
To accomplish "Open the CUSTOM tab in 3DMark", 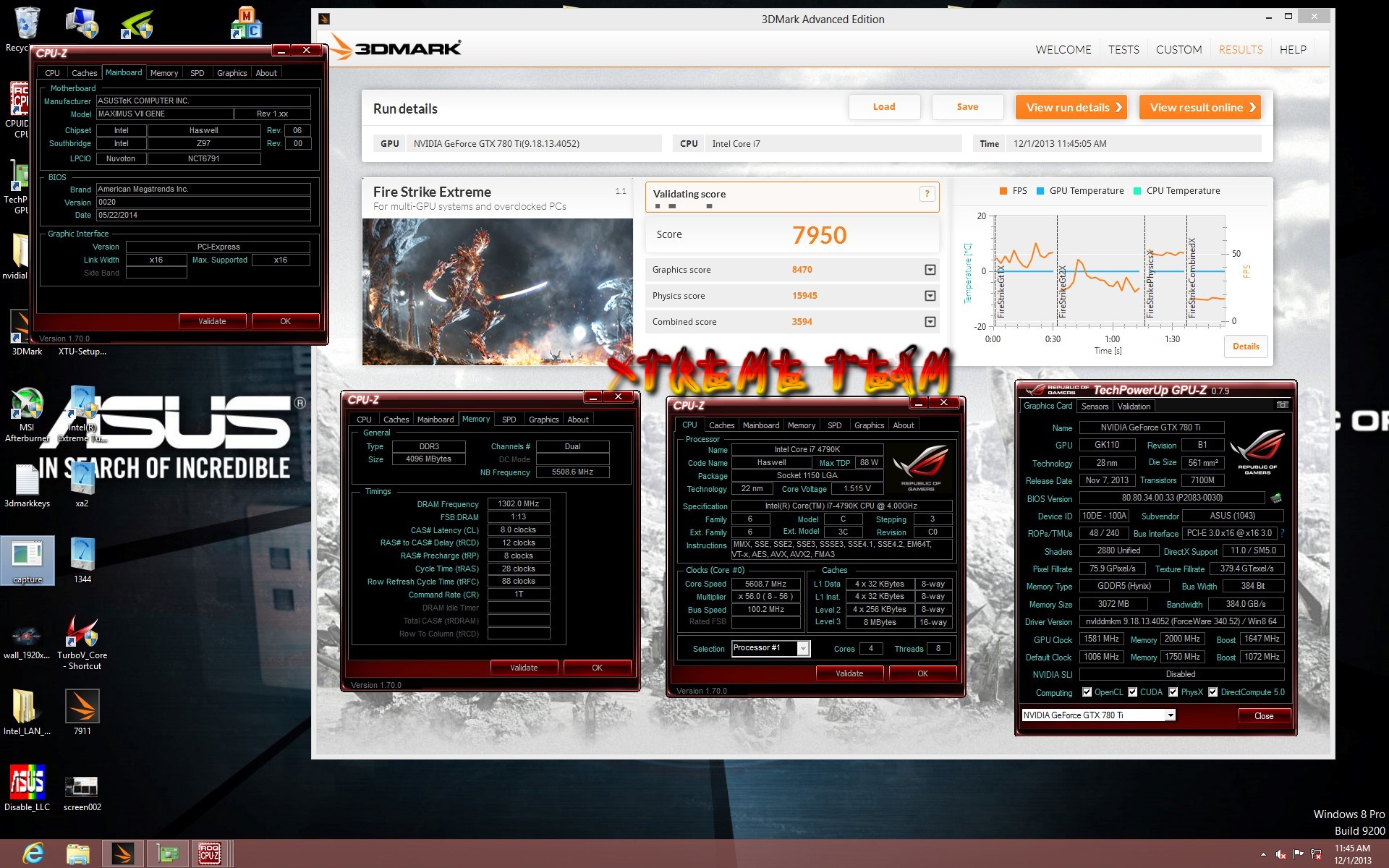I will click(1178, 49).
